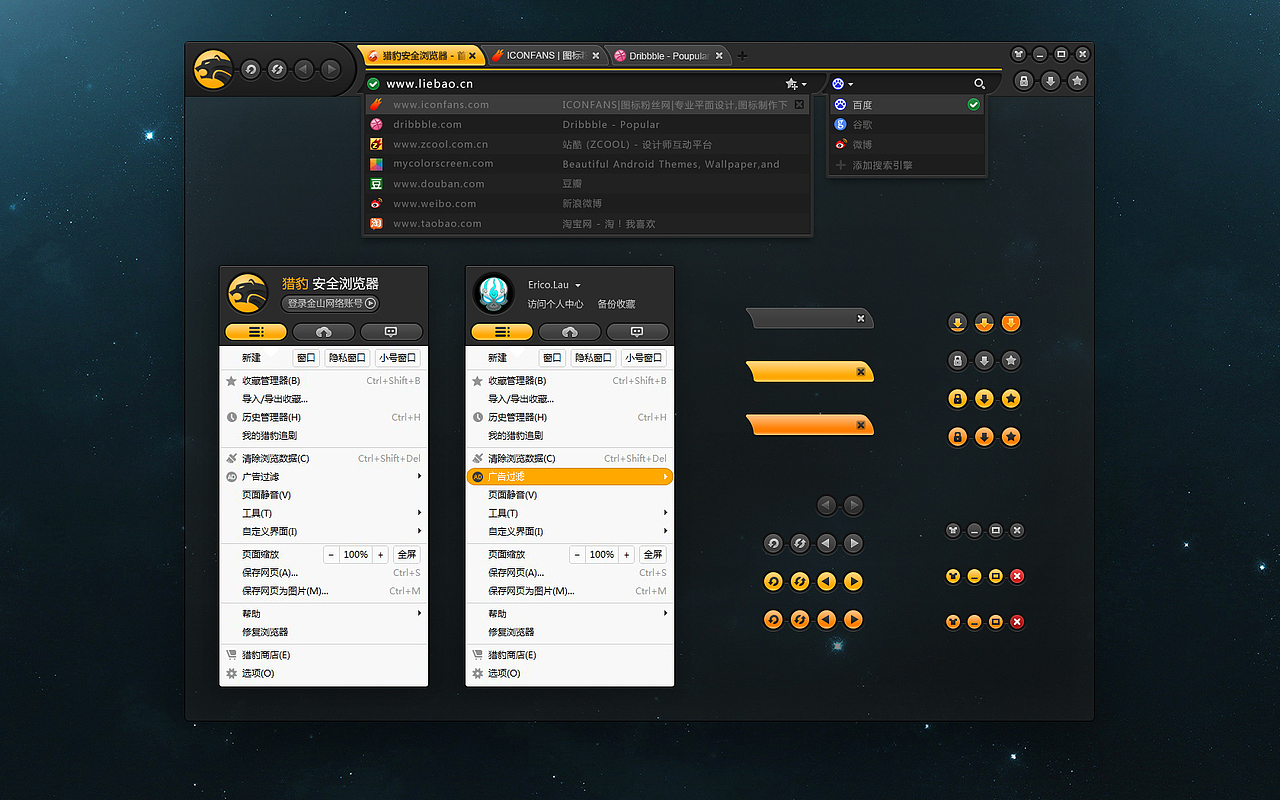
Task: Click the magnifier icon in the search box
Action: point(979,84)
